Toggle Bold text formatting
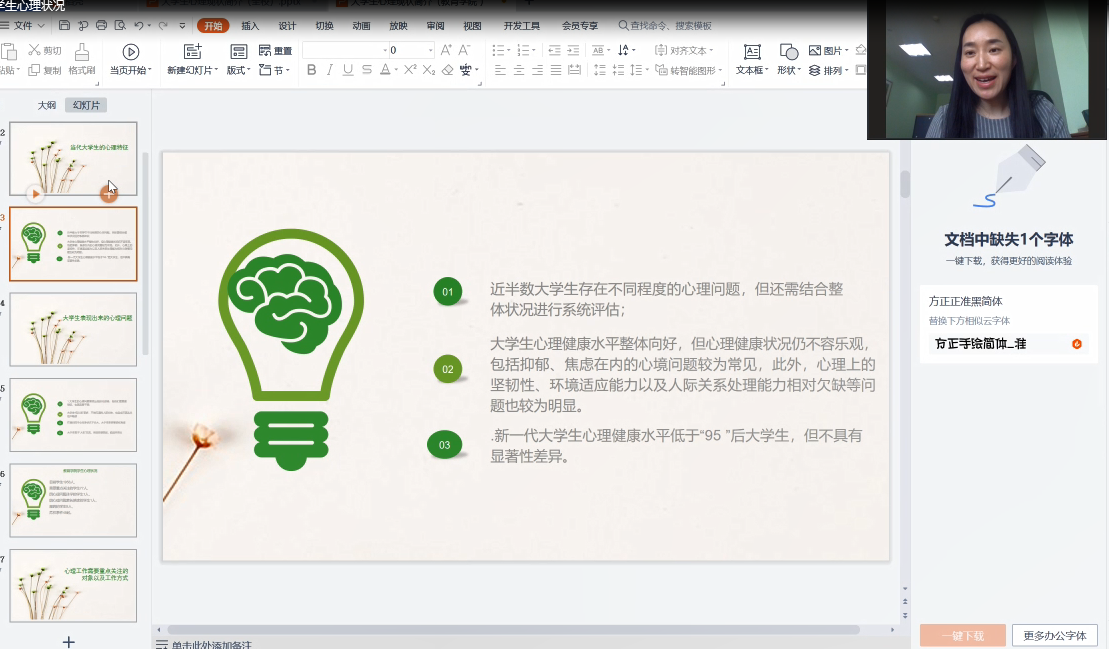This screenshot has width=1109, height=649. click(x=311, y=70)
